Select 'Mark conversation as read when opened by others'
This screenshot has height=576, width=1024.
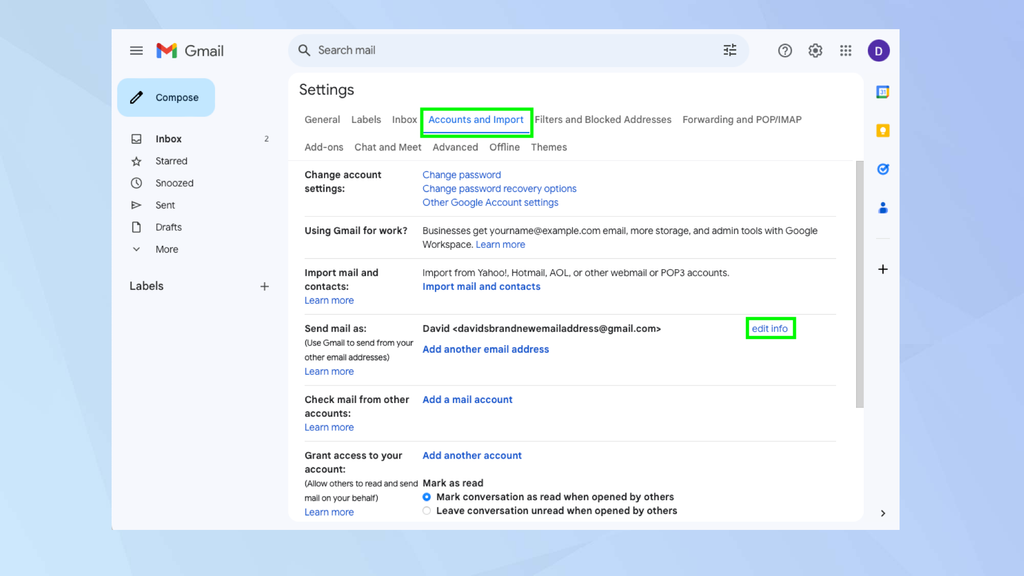428,496
